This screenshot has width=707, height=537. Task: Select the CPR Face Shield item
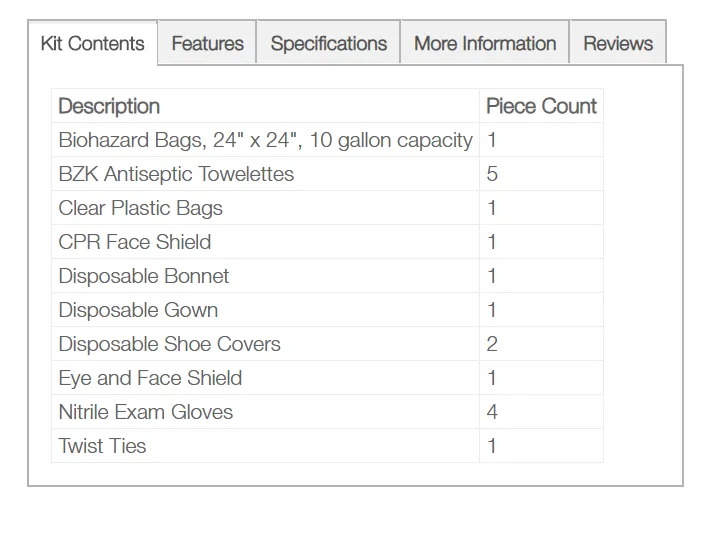tap(135, 242)
